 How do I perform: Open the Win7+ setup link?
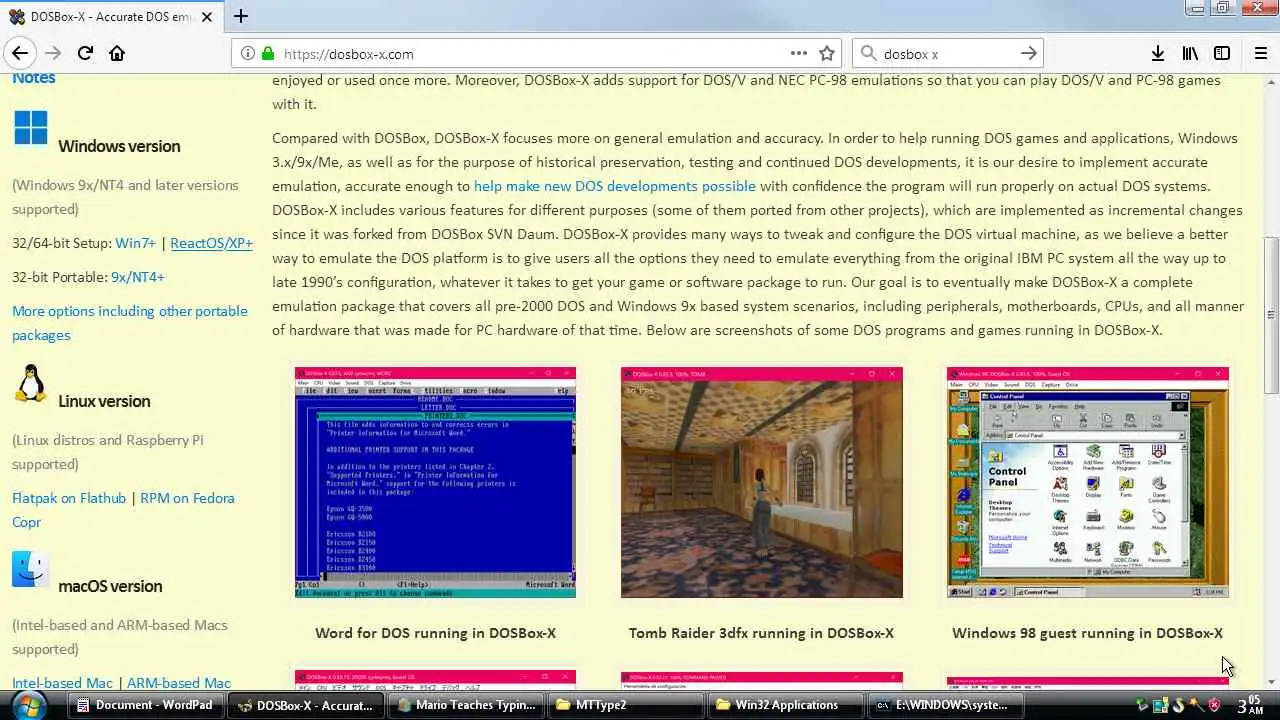click(135, 243)
